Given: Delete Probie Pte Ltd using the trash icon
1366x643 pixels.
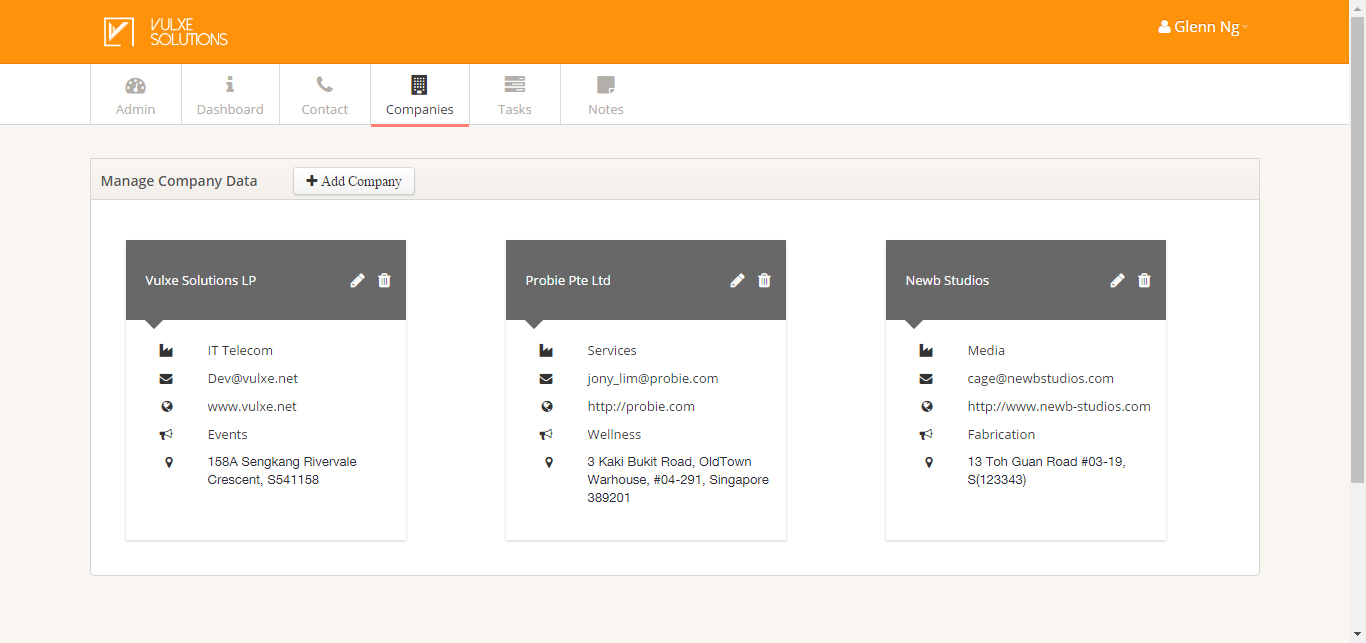Looking at the screenshot, I should pos(764,281).
